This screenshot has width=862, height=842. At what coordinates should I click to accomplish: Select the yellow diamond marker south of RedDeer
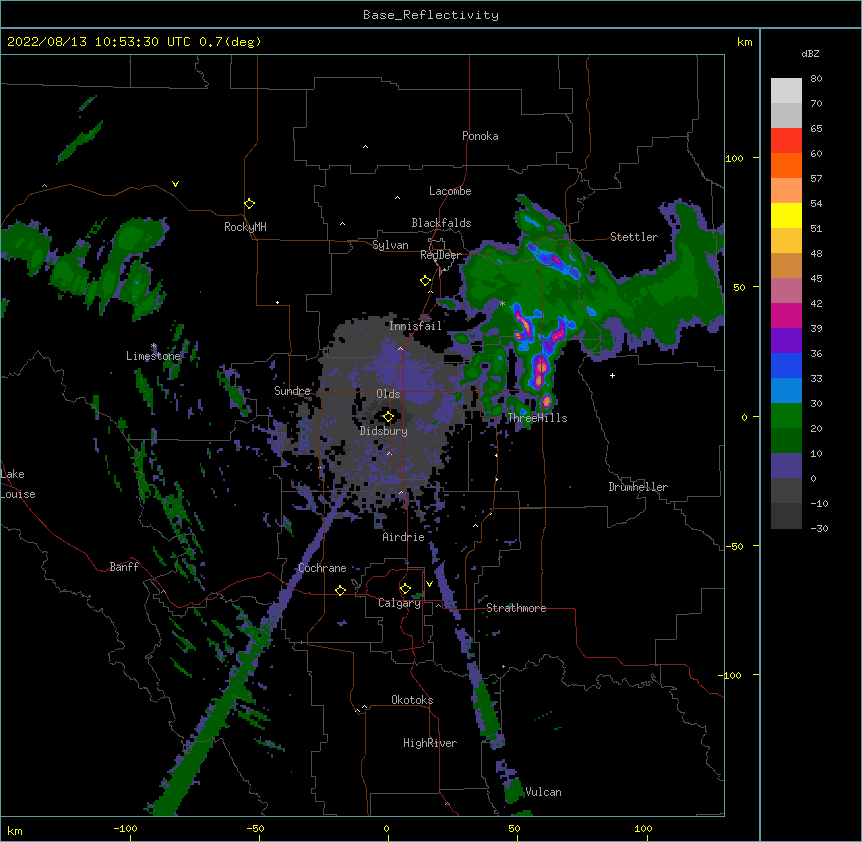(x=425, y=281)
